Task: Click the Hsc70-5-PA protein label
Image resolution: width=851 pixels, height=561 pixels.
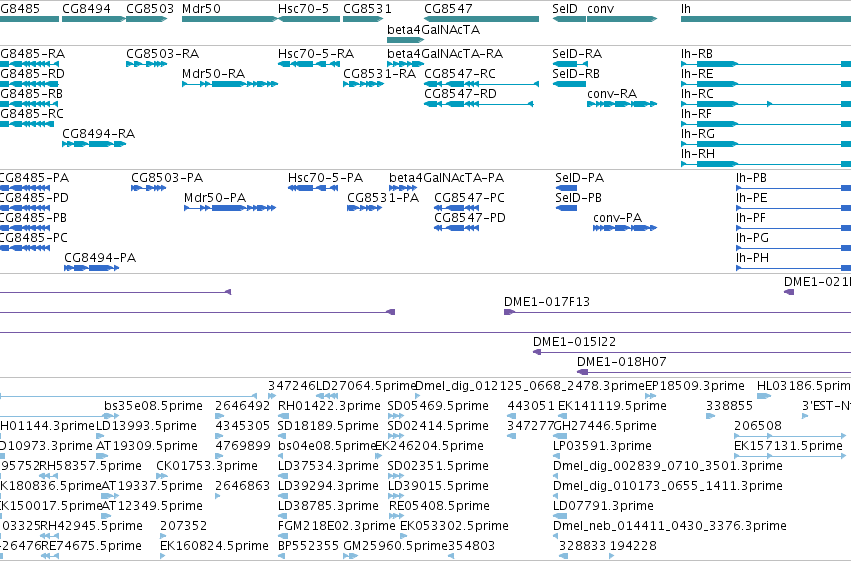Action: (x=325, y=178)
